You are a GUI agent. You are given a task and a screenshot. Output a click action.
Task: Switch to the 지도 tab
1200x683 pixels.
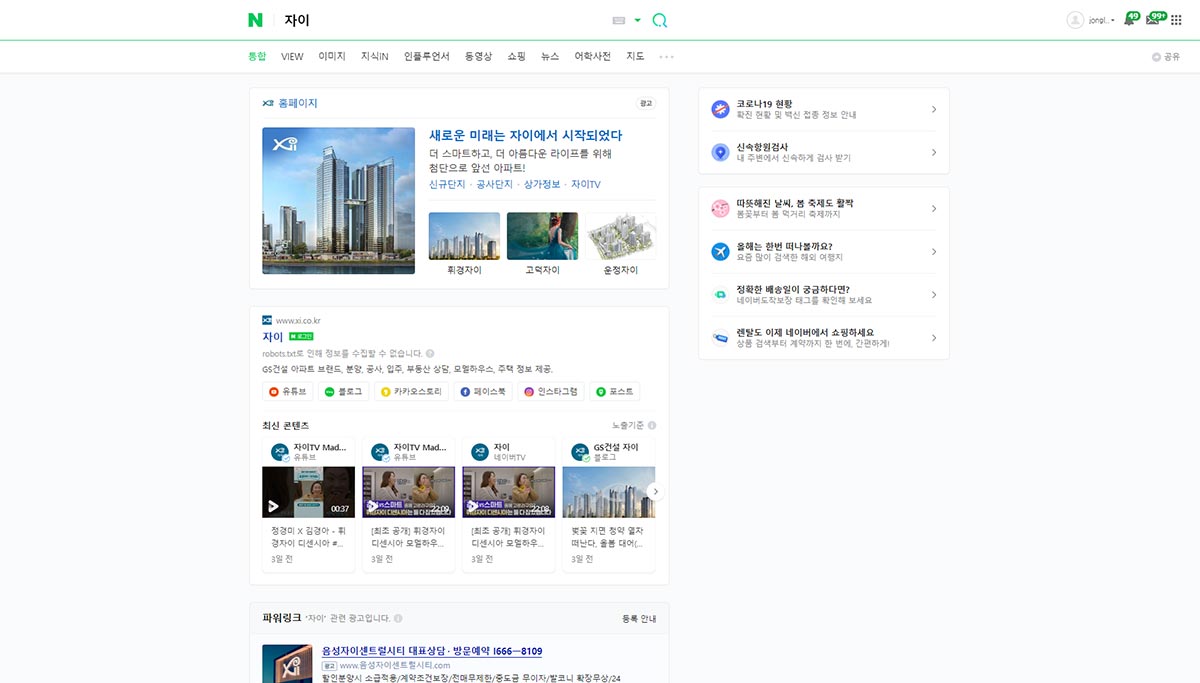click(x=635, y=56)
